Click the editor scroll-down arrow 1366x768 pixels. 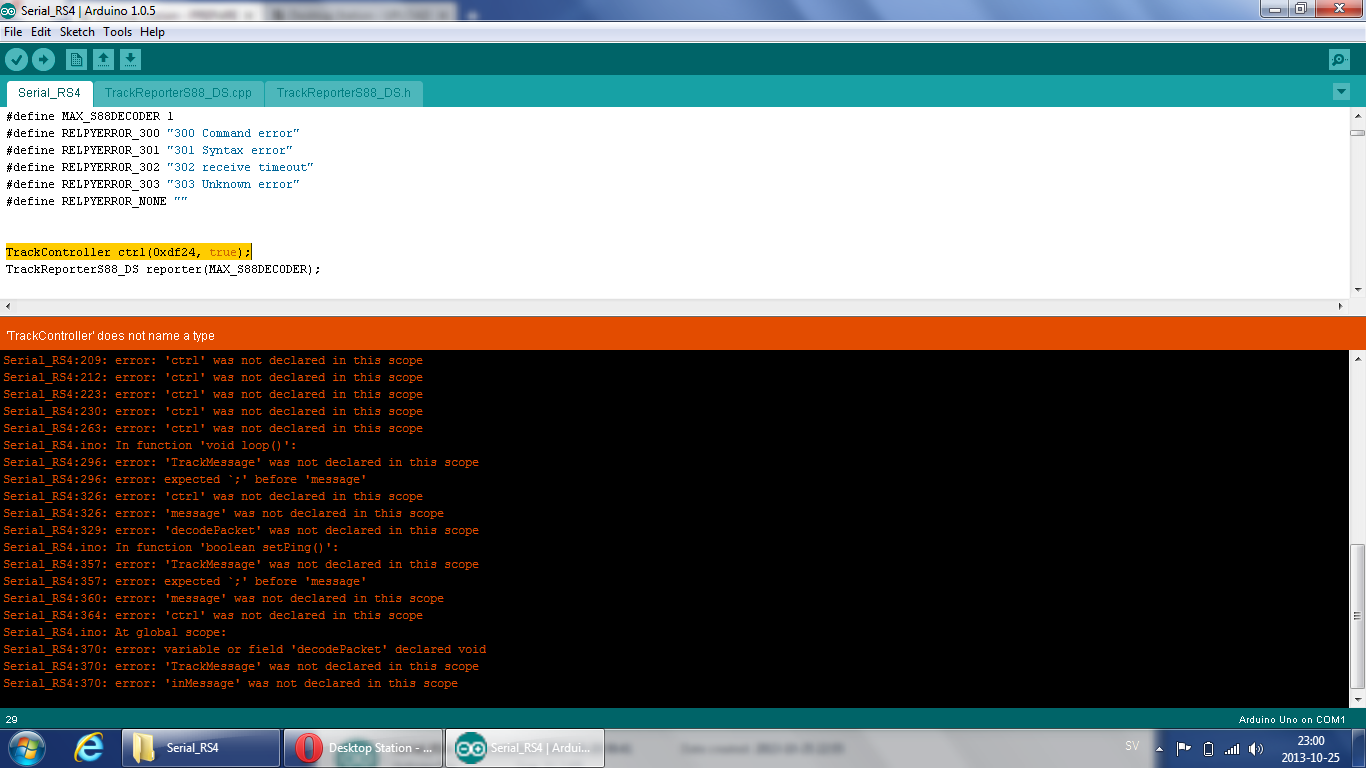[1357, 289]
